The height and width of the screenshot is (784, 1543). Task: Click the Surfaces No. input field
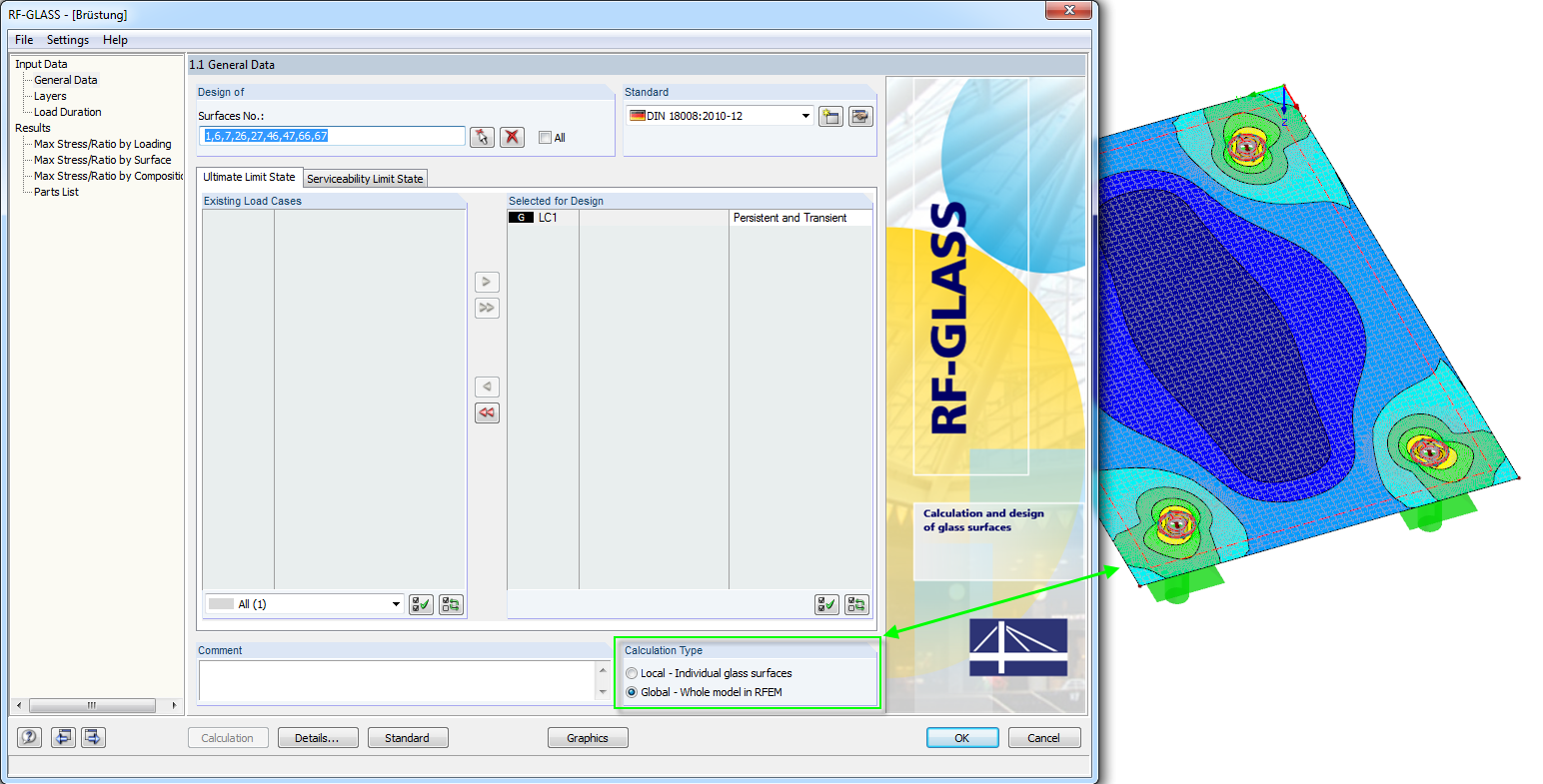pos(334,136)
